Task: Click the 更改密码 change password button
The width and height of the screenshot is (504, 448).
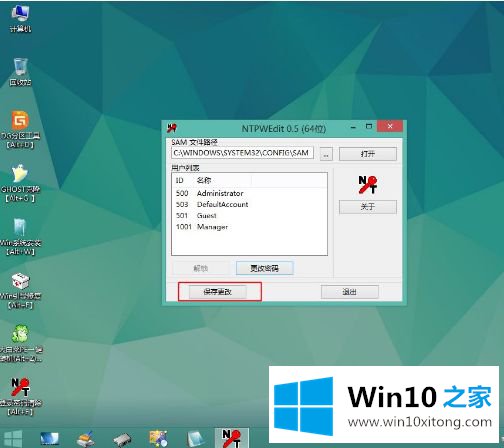Action: pyautogui.click(x=265, y=268)
